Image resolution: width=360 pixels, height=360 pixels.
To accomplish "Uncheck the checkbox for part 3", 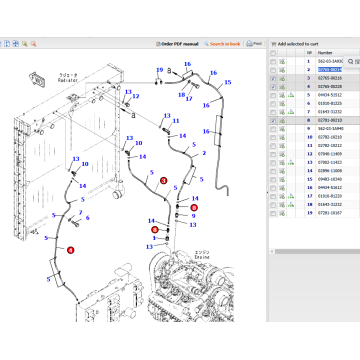I will (273, 78).
